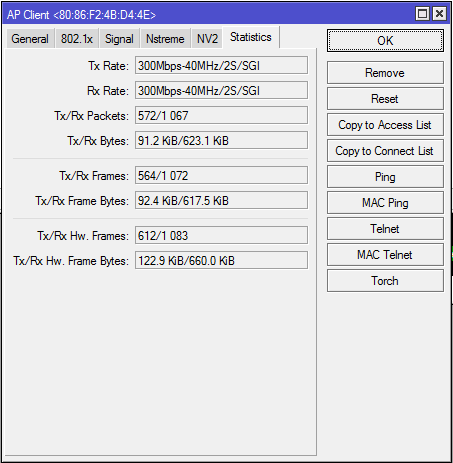Click the Tx/Rx Hw. Frames field
The height and width of the screenshot is (463, 453).
pos(221,235)
